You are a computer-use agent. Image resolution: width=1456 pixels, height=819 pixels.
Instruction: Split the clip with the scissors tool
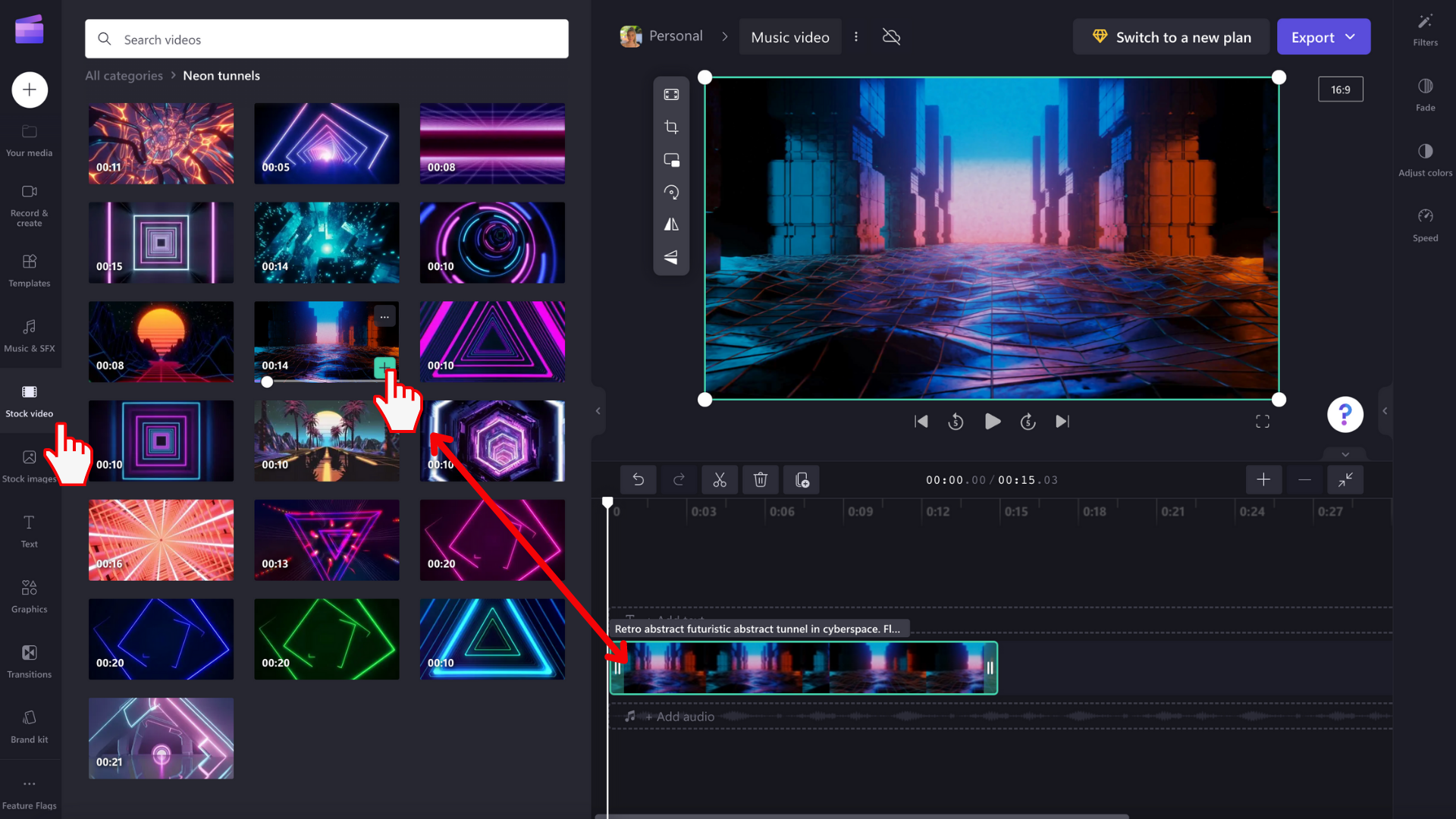pos(719,479)
